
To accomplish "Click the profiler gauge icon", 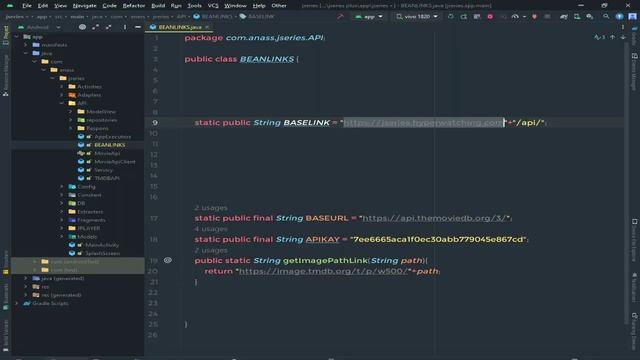I will tap(515, 17).
